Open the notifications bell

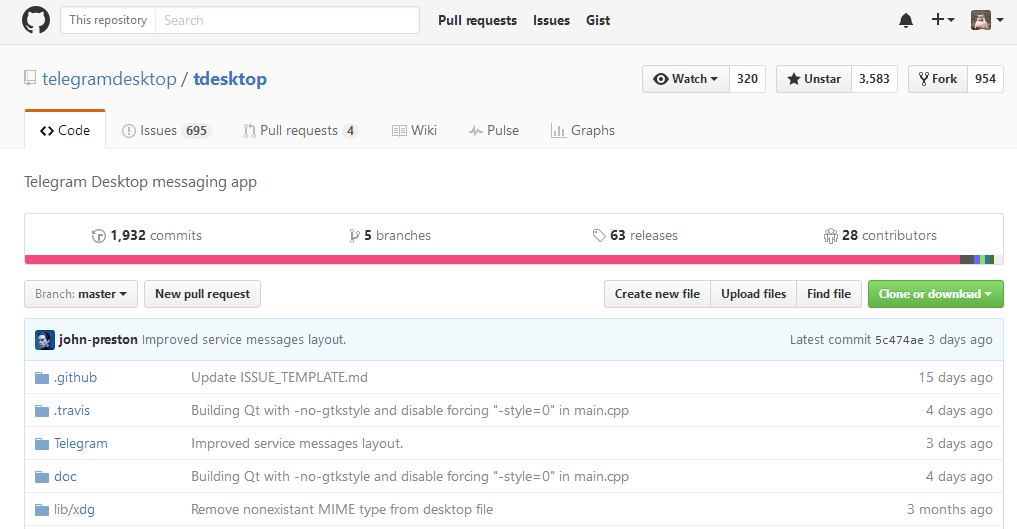[x=906, y=20]
